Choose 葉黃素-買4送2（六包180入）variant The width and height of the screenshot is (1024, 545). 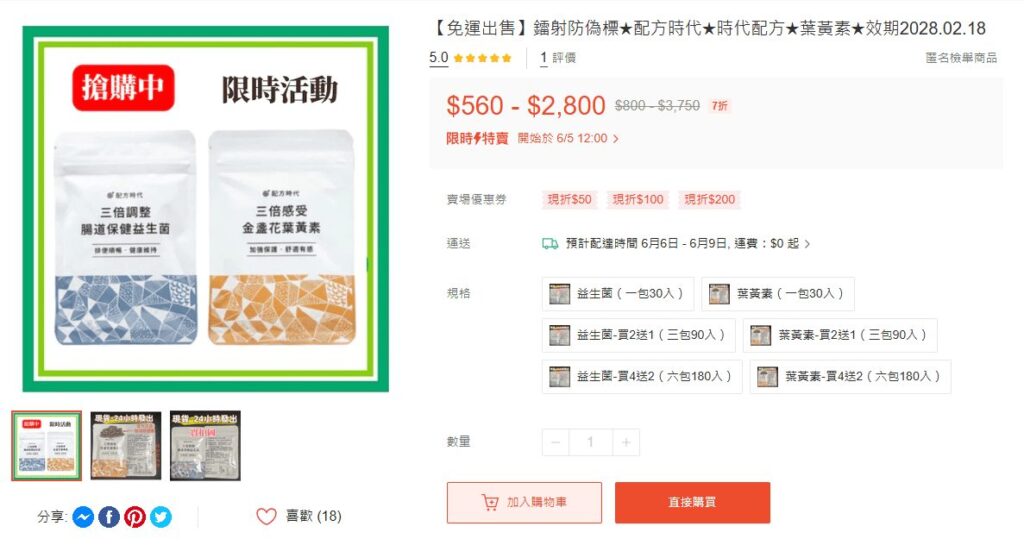(850, 377)
